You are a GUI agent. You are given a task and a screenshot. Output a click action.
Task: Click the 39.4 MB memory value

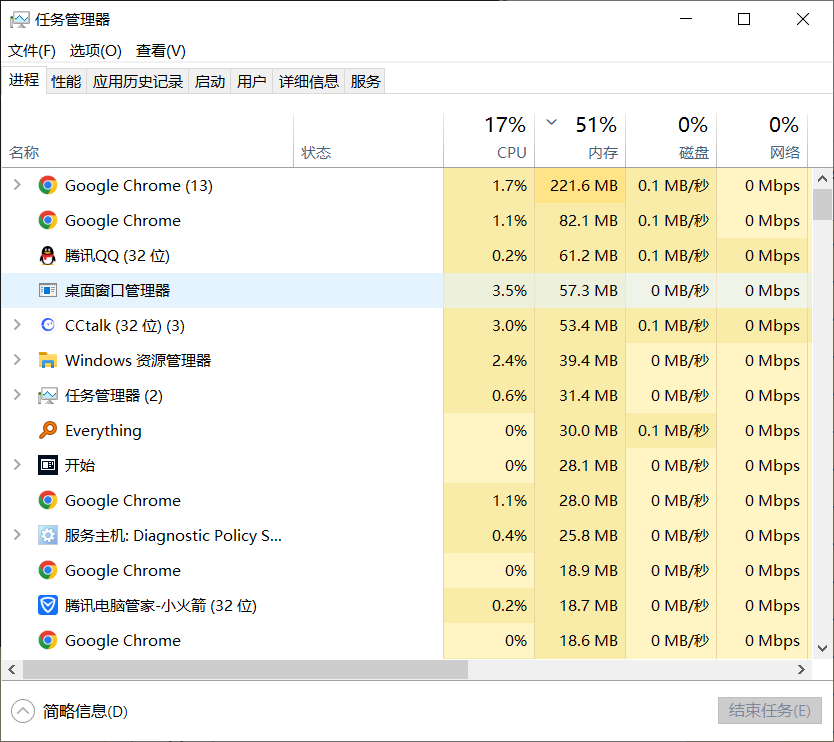tap(588, 361)
